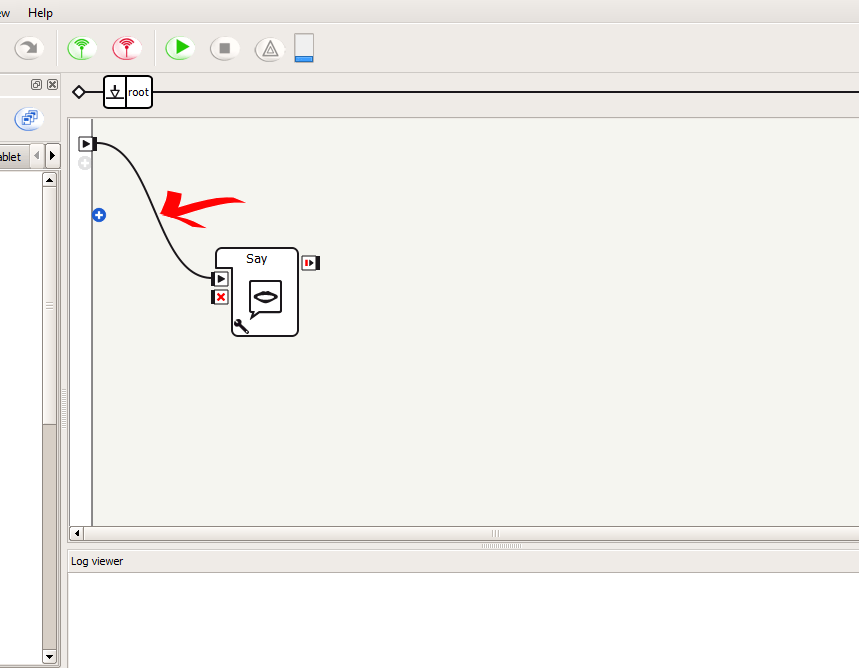Click the Say box onStop red X input
This screenshot has width=859, height=668.
click(x=221, y=297)
